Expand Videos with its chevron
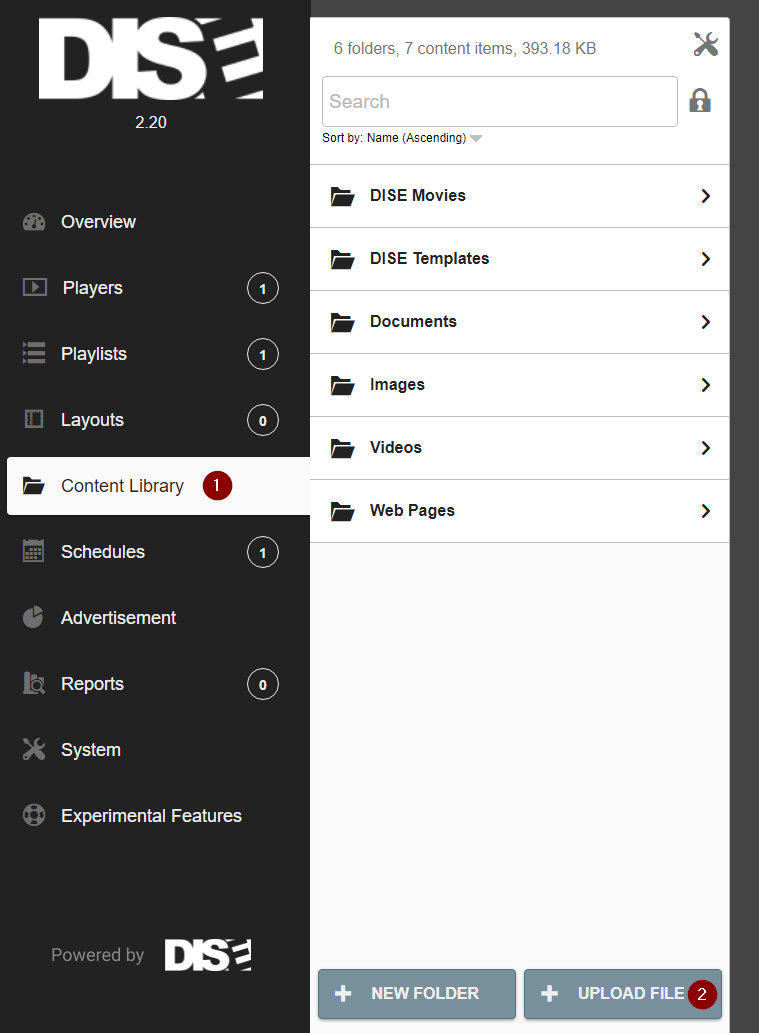 (706, 448)
